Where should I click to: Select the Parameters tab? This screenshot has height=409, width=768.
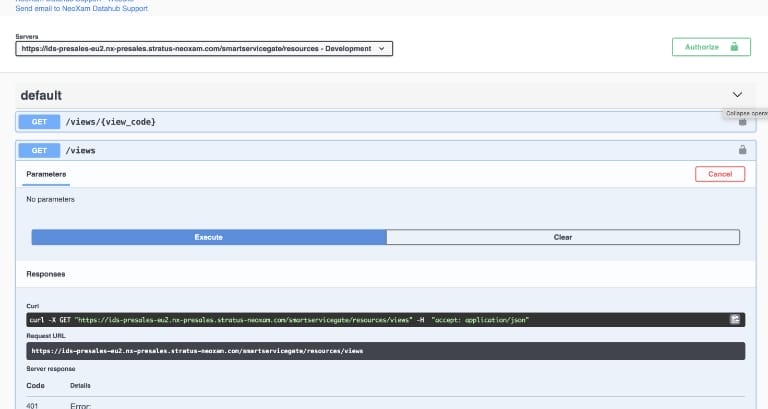point(46,174)
